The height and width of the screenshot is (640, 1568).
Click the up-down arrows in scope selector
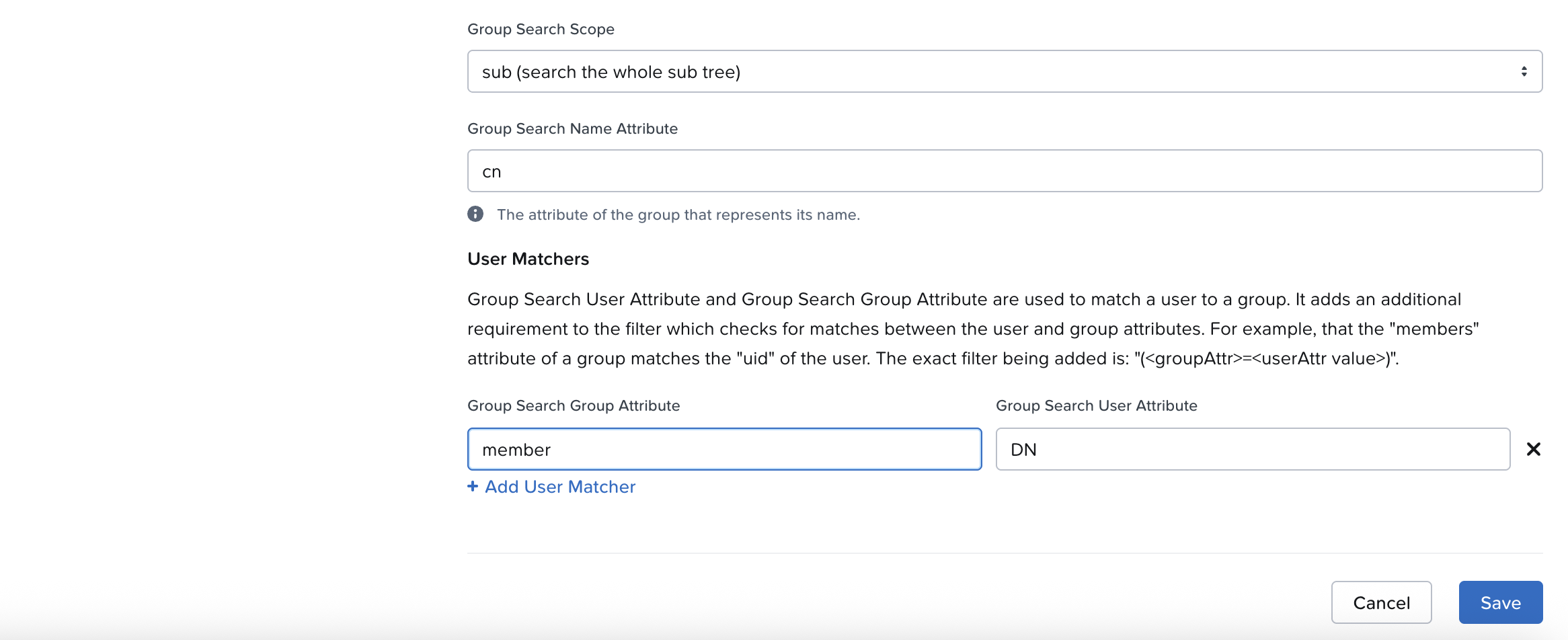point(1524,71)
